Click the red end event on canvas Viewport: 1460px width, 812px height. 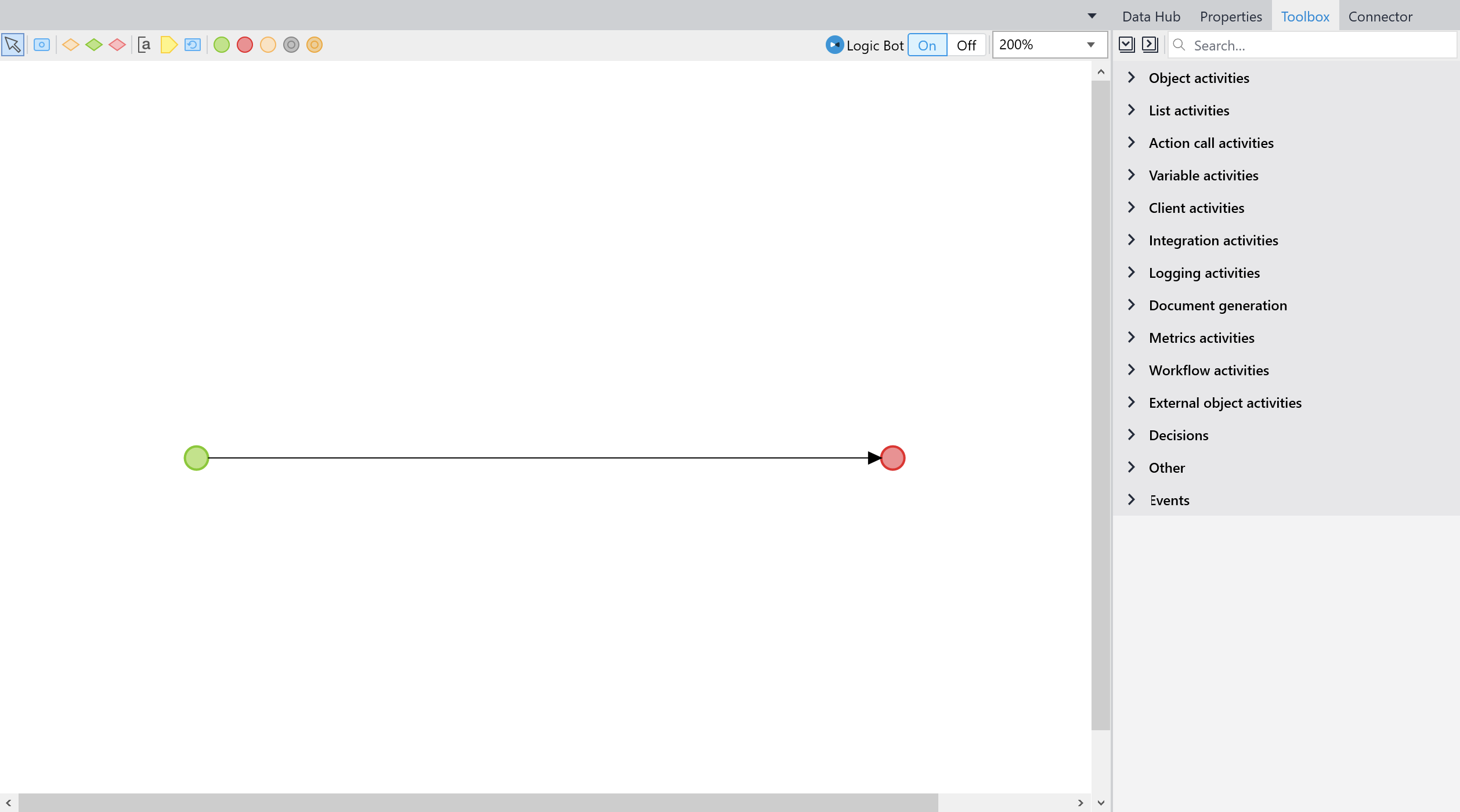pyautogui.click(x=892, y=458)
